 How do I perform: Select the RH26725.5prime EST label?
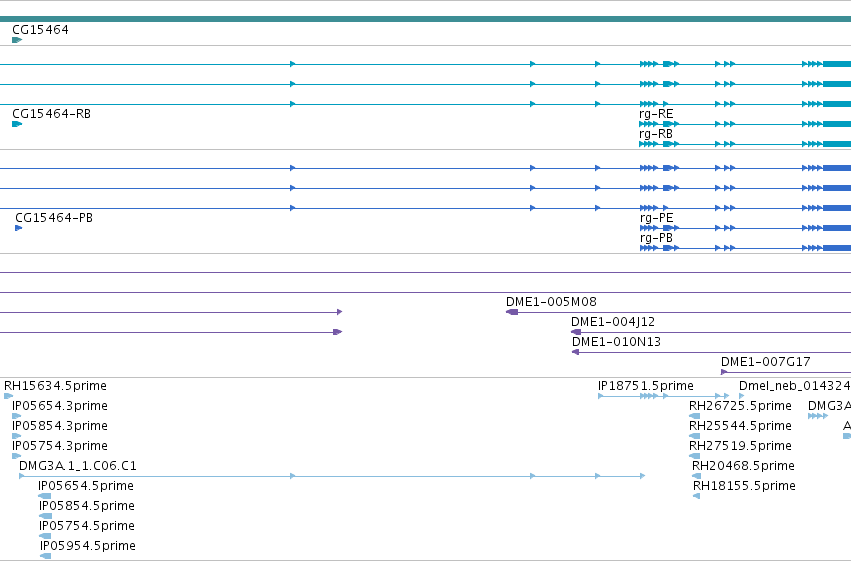pos(740,406)
